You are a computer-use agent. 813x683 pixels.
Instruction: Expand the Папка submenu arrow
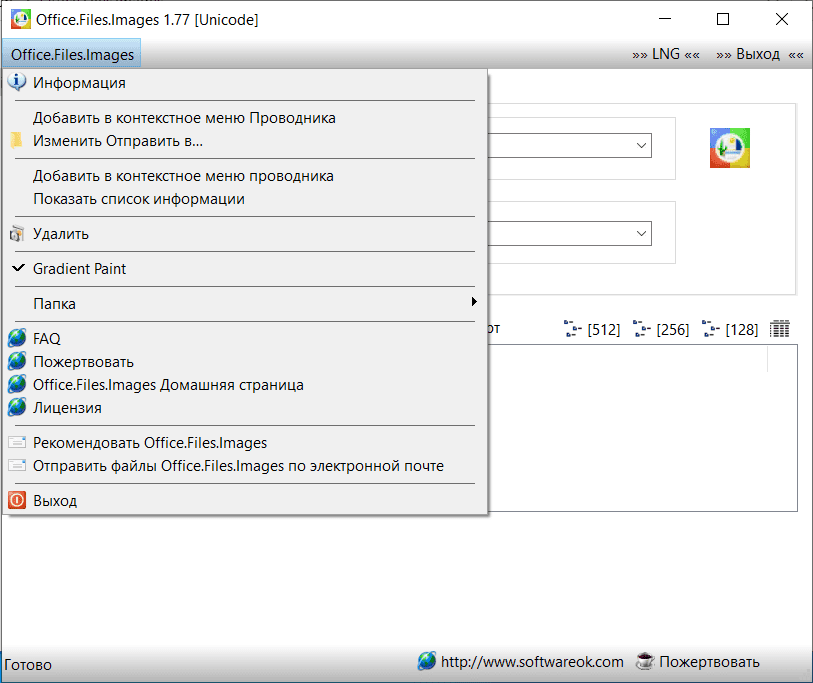pos(474,302)
